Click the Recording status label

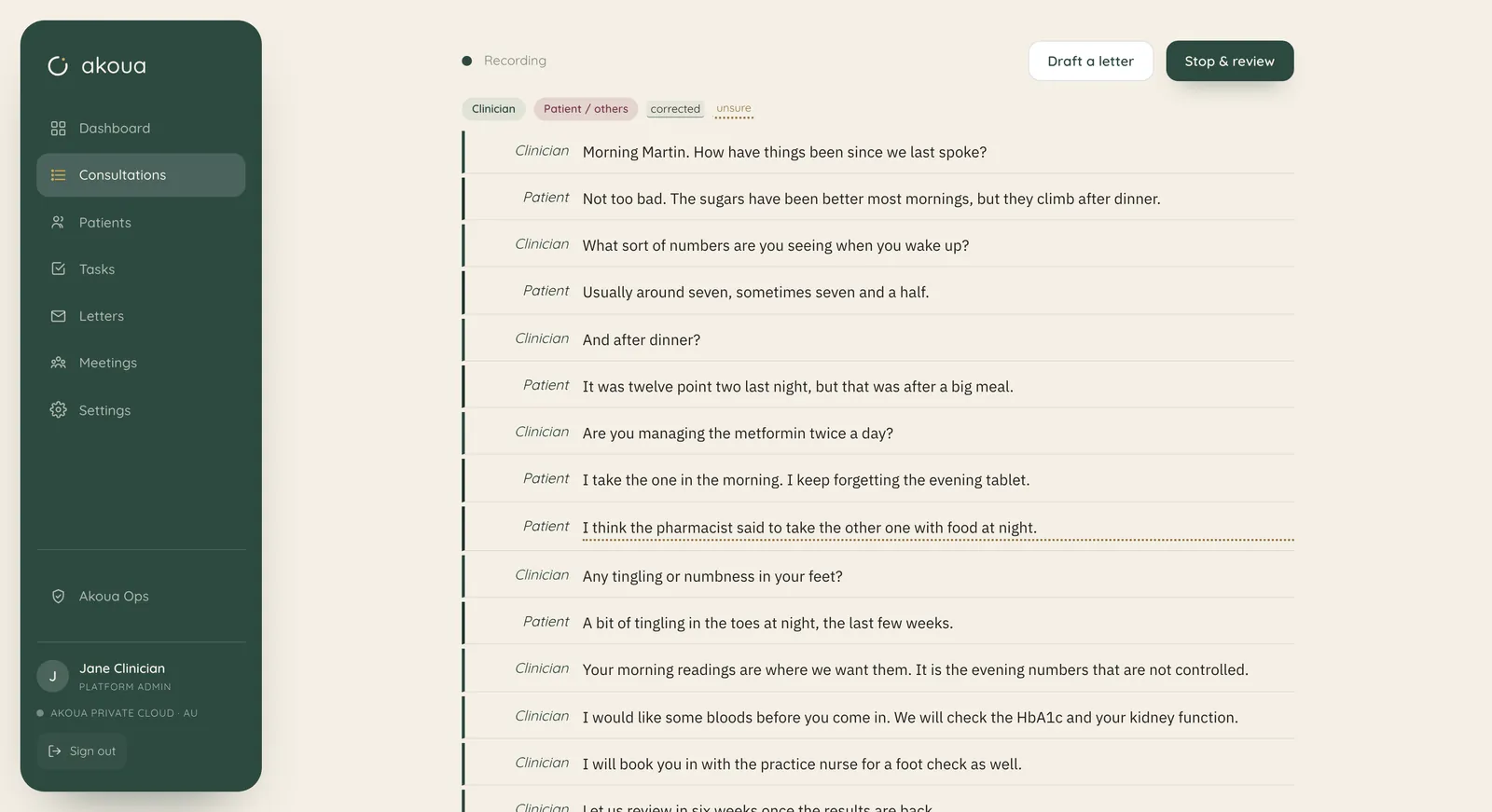[515, 61]
